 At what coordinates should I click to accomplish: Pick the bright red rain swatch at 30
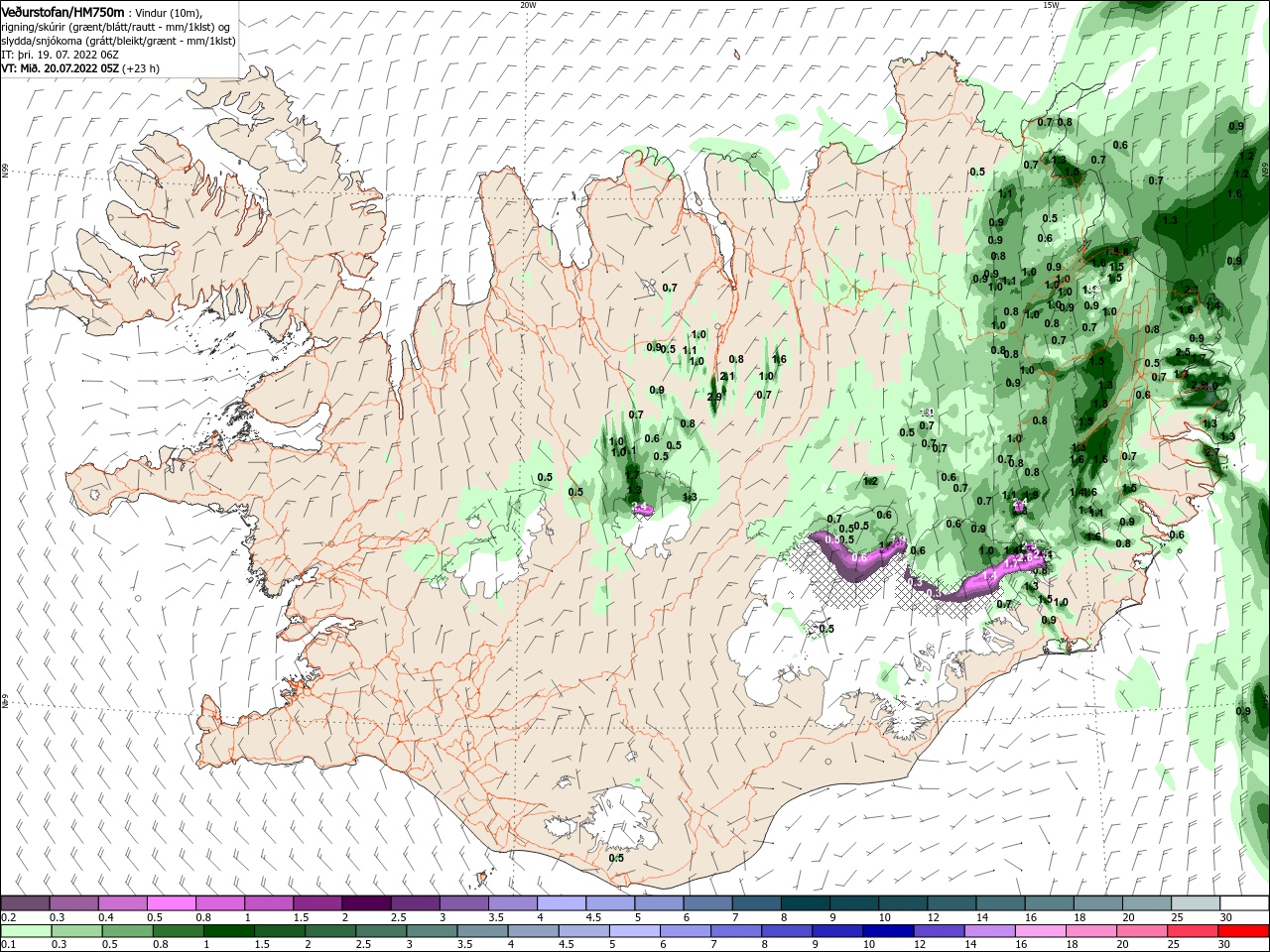(x=1245, y=931)
